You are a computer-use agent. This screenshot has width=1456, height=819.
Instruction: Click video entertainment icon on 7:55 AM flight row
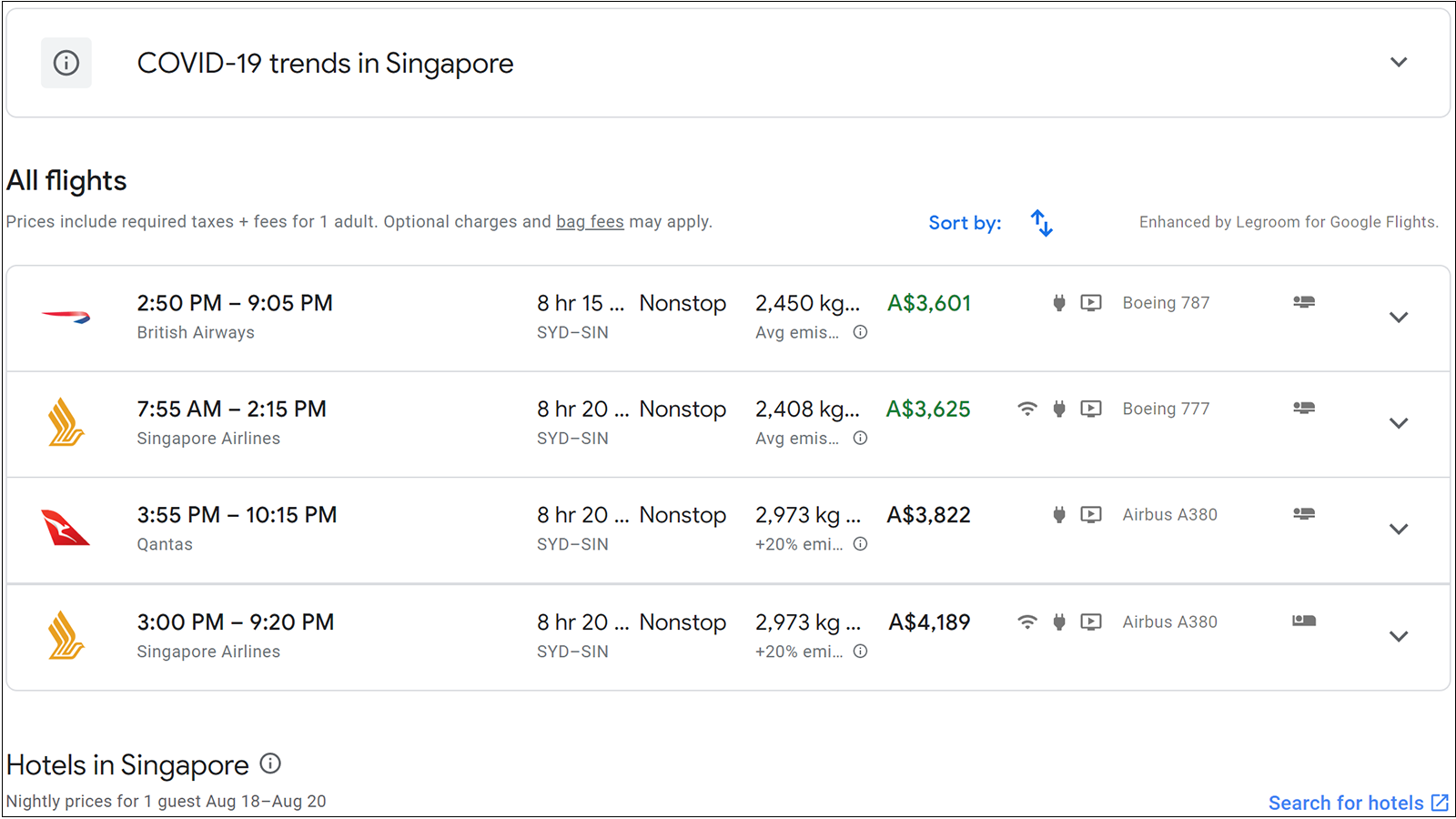(1091, 409)
